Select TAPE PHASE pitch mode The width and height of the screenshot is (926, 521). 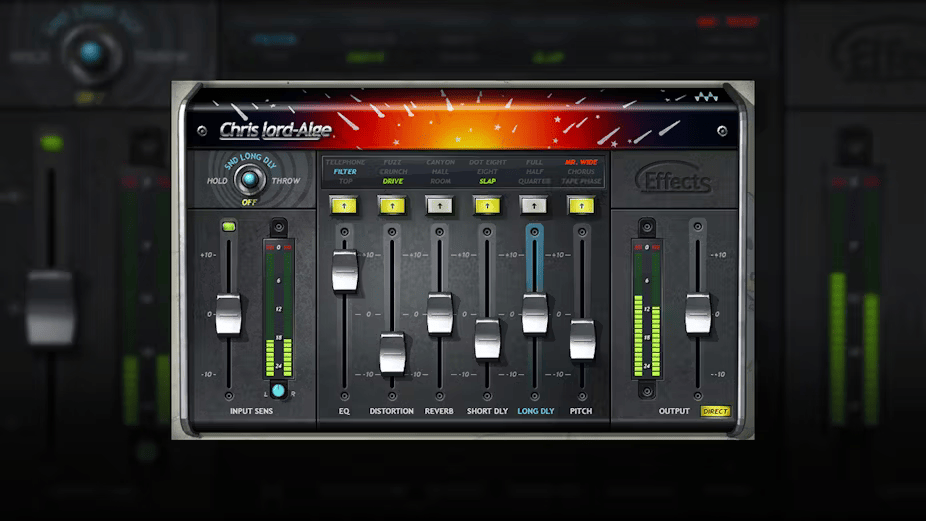click(x=582, y=181)
